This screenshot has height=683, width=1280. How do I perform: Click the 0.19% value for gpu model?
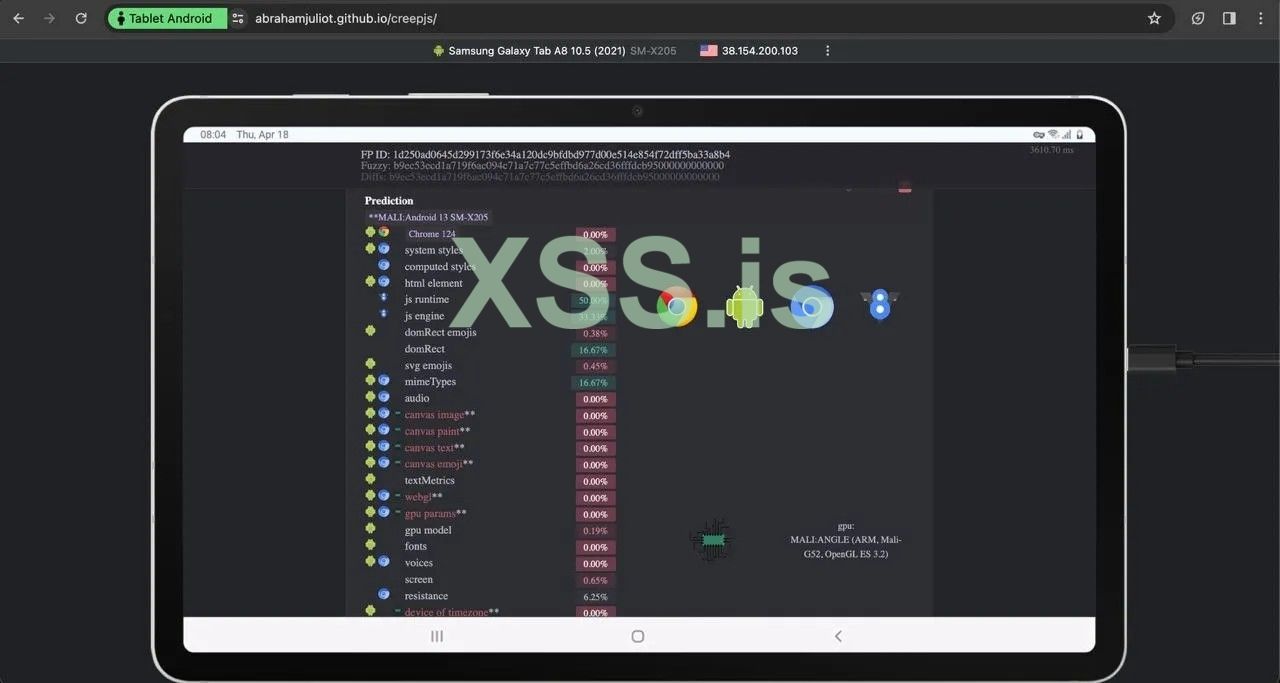595,531
